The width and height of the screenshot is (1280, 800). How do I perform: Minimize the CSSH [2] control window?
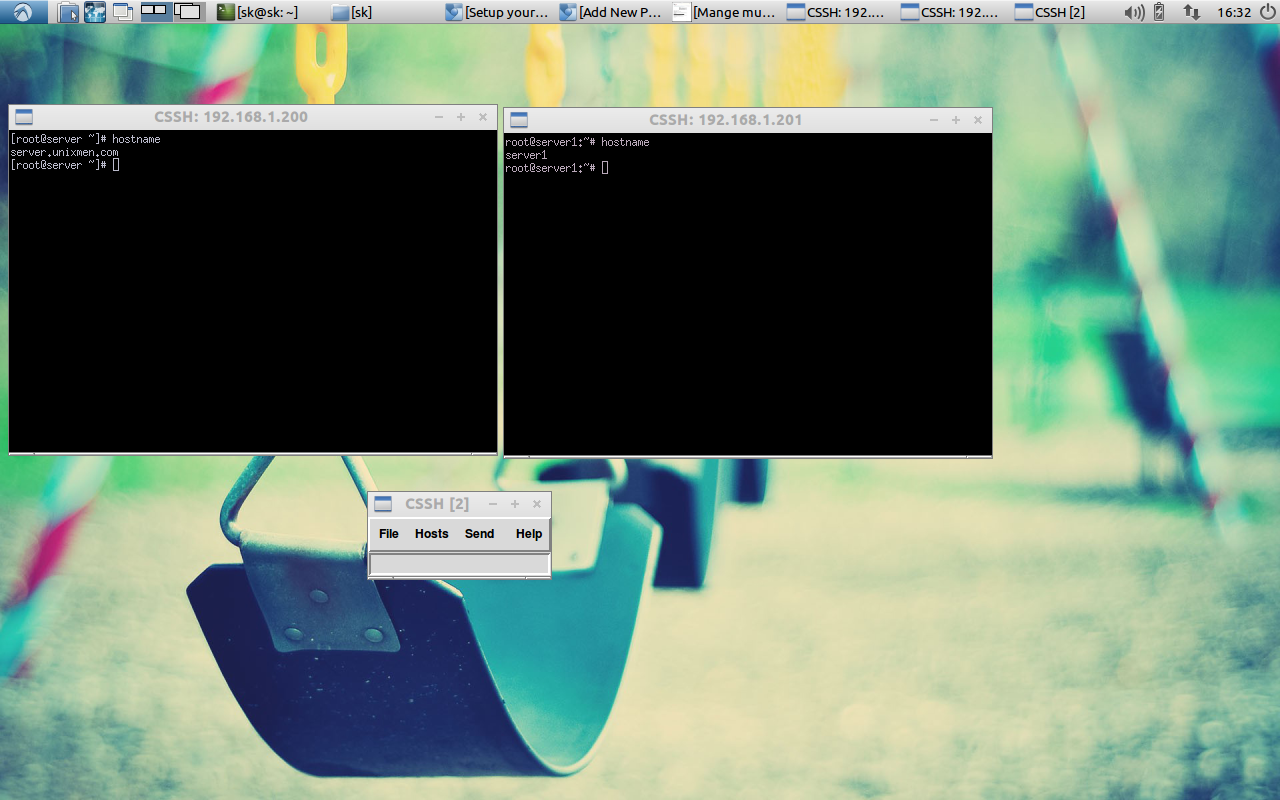493,504
